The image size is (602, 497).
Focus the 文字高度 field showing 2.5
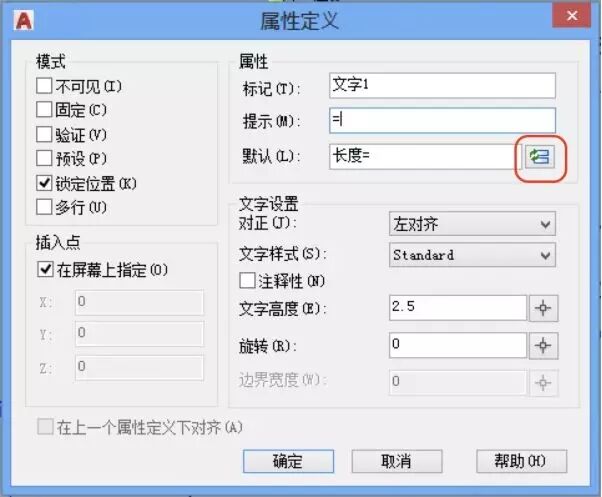457,308
